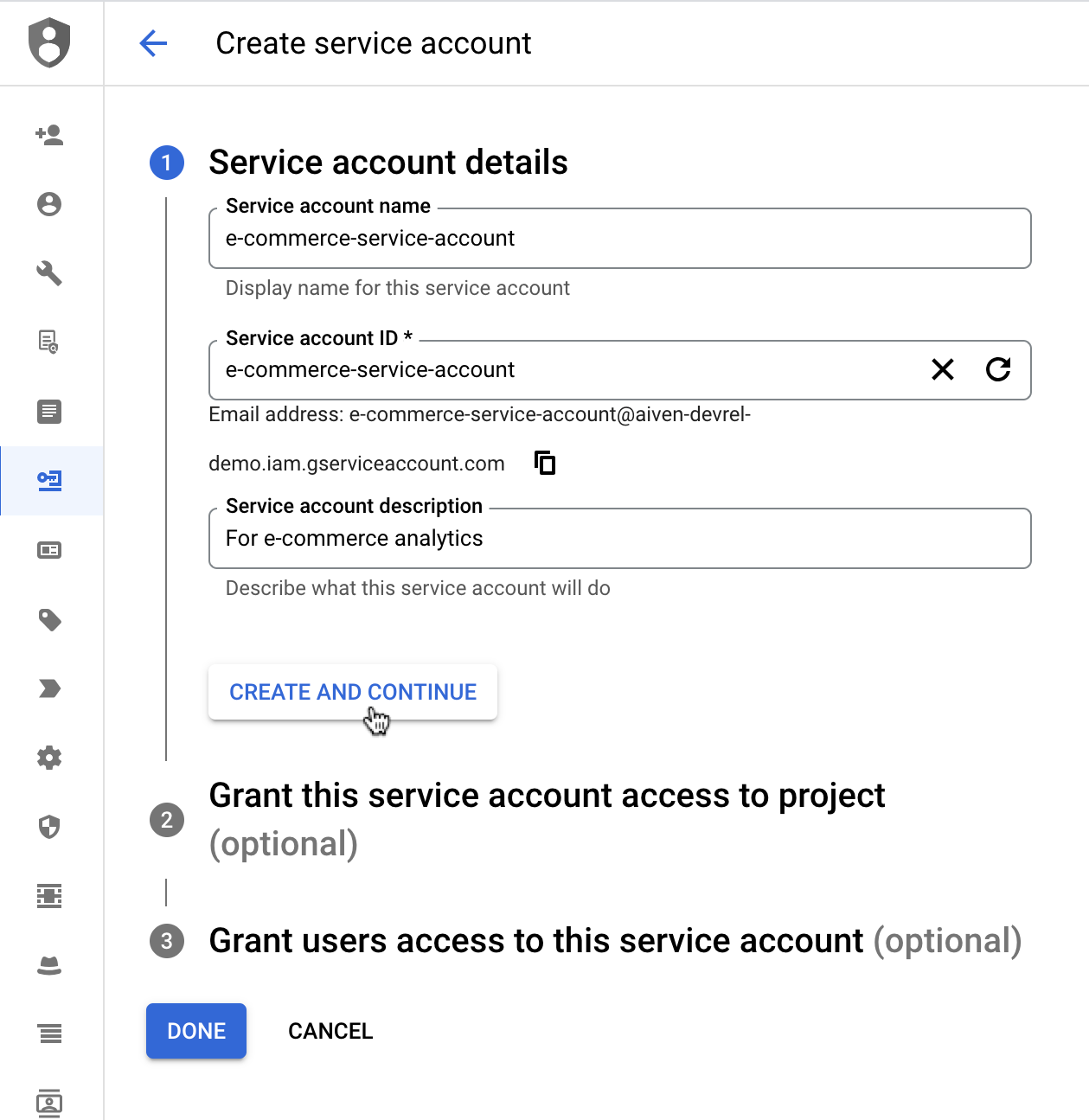Select the Service Accounts key icon in sidebar

coord(49,481)
